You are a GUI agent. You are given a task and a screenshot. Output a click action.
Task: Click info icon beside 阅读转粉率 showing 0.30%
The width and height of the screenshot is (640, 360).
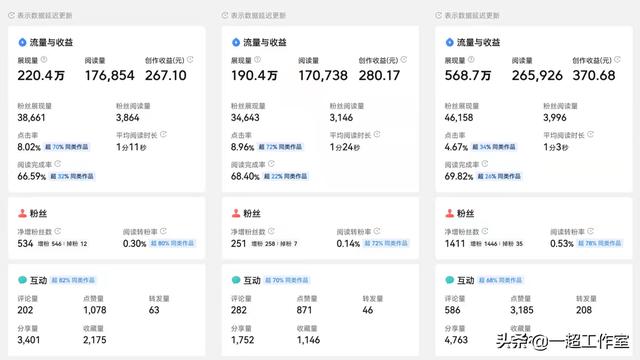coord(163,231)
